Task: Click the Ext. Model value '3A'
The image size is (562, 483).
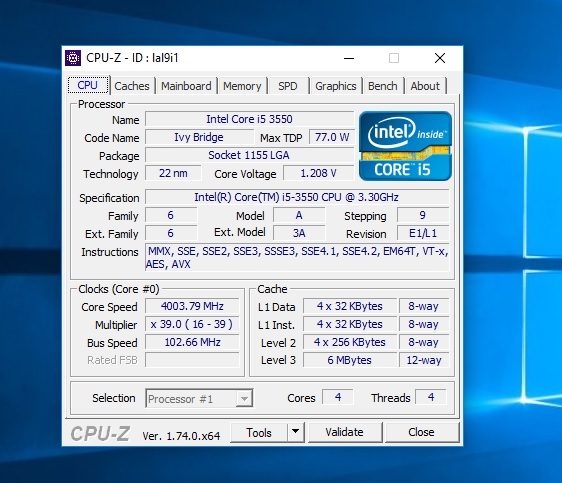Action: [x=299, y=233]
